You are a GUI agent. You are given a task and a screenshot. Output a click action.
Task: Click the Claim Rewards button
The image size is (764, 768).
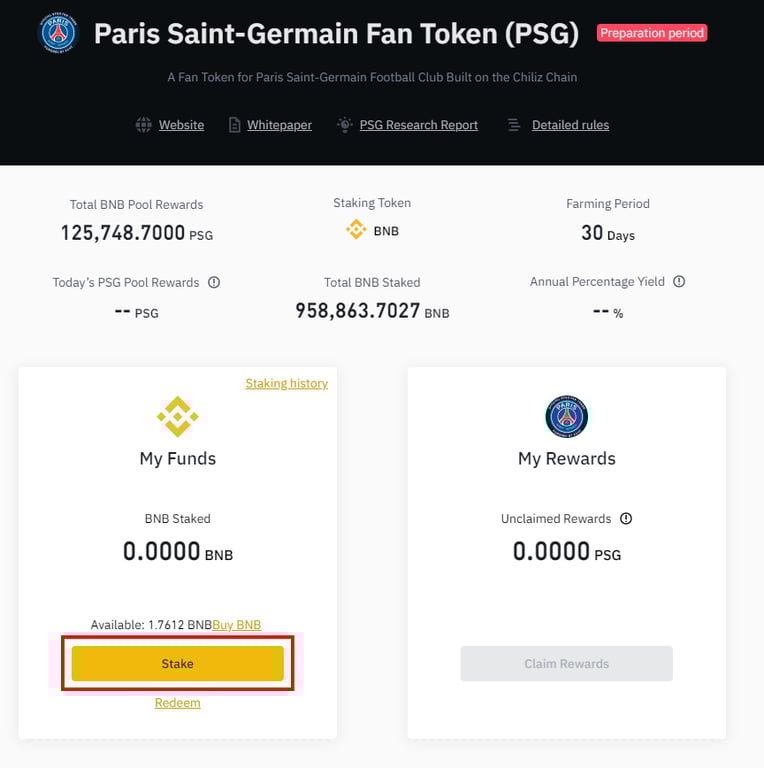point(567,664)
